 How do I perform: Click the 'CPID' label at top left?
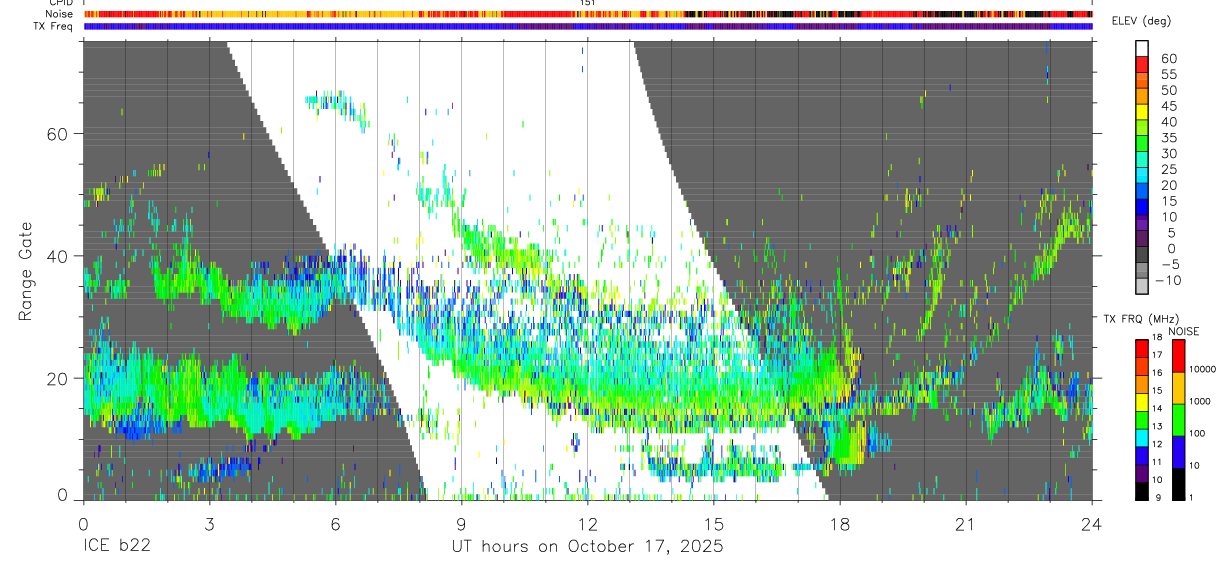click(x=61, y=4)
